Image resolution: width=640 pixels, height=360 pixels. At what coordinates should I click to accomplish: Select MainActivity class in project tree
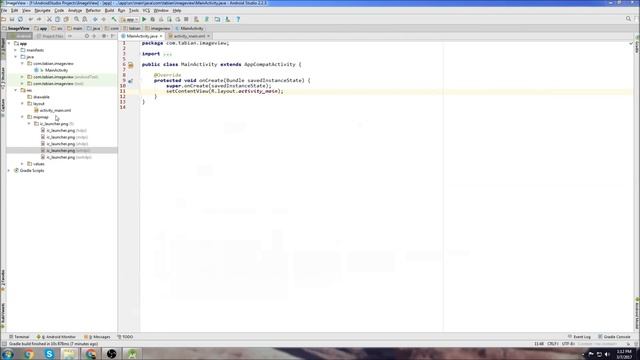tap(57, 70)
